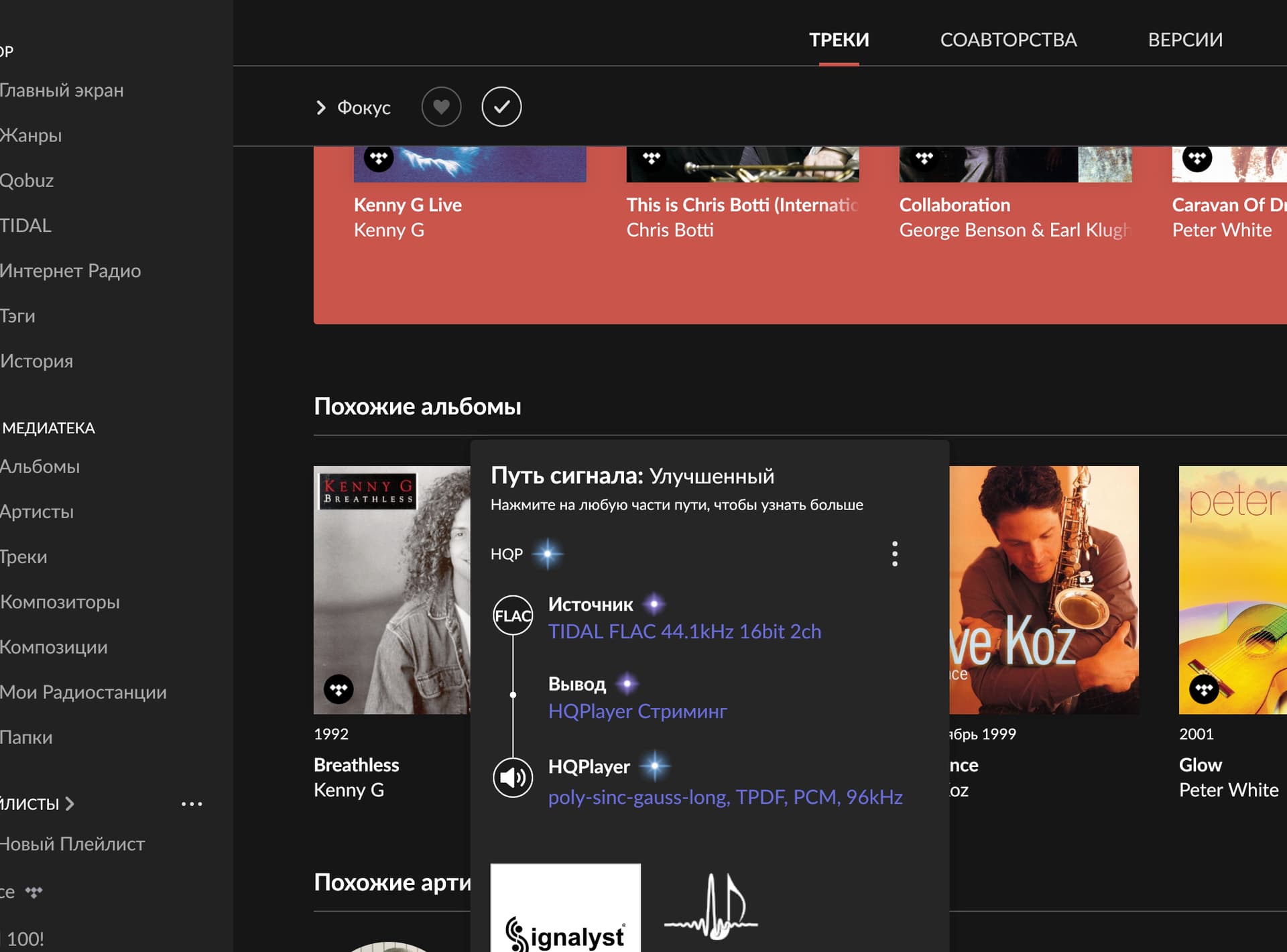Click the Похожие альбомы heading
The width and height of the screenshot is (1287, 952).
point(417,406)
